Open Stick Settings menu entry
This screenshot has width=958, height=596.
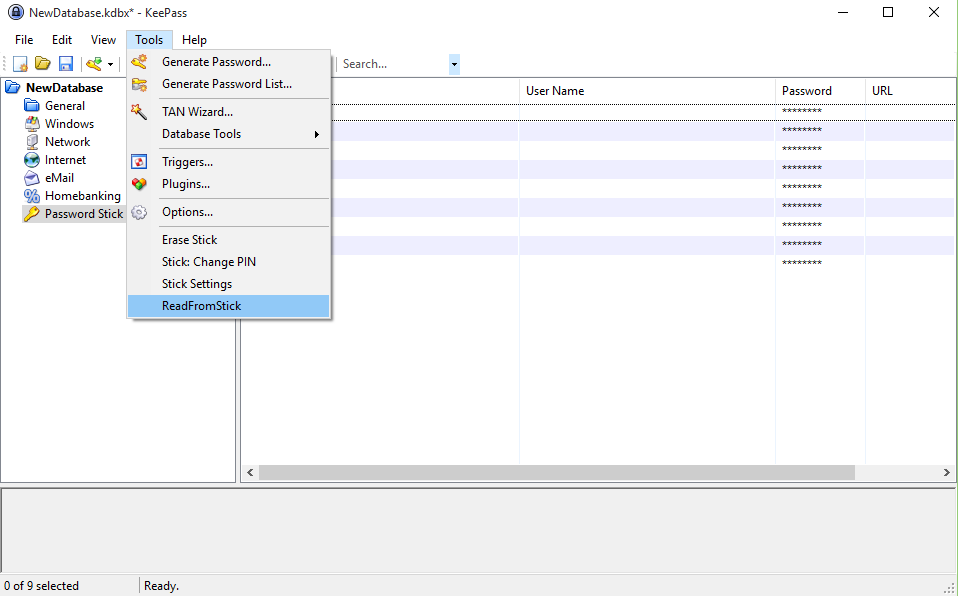pyautogui.click(x=229, y=284)
